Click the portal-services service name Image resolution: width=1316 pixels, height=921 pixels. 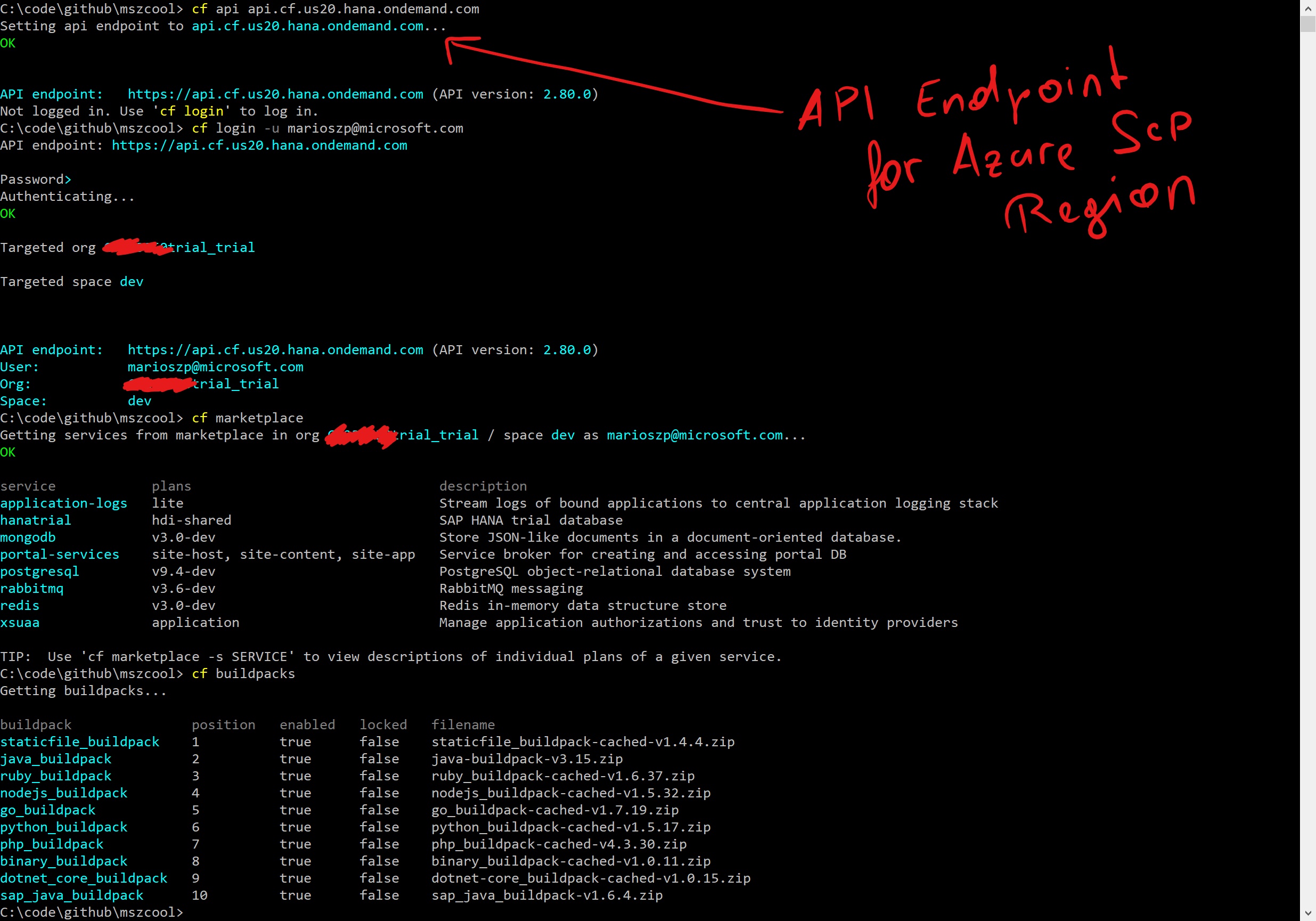tap(60, 555)
